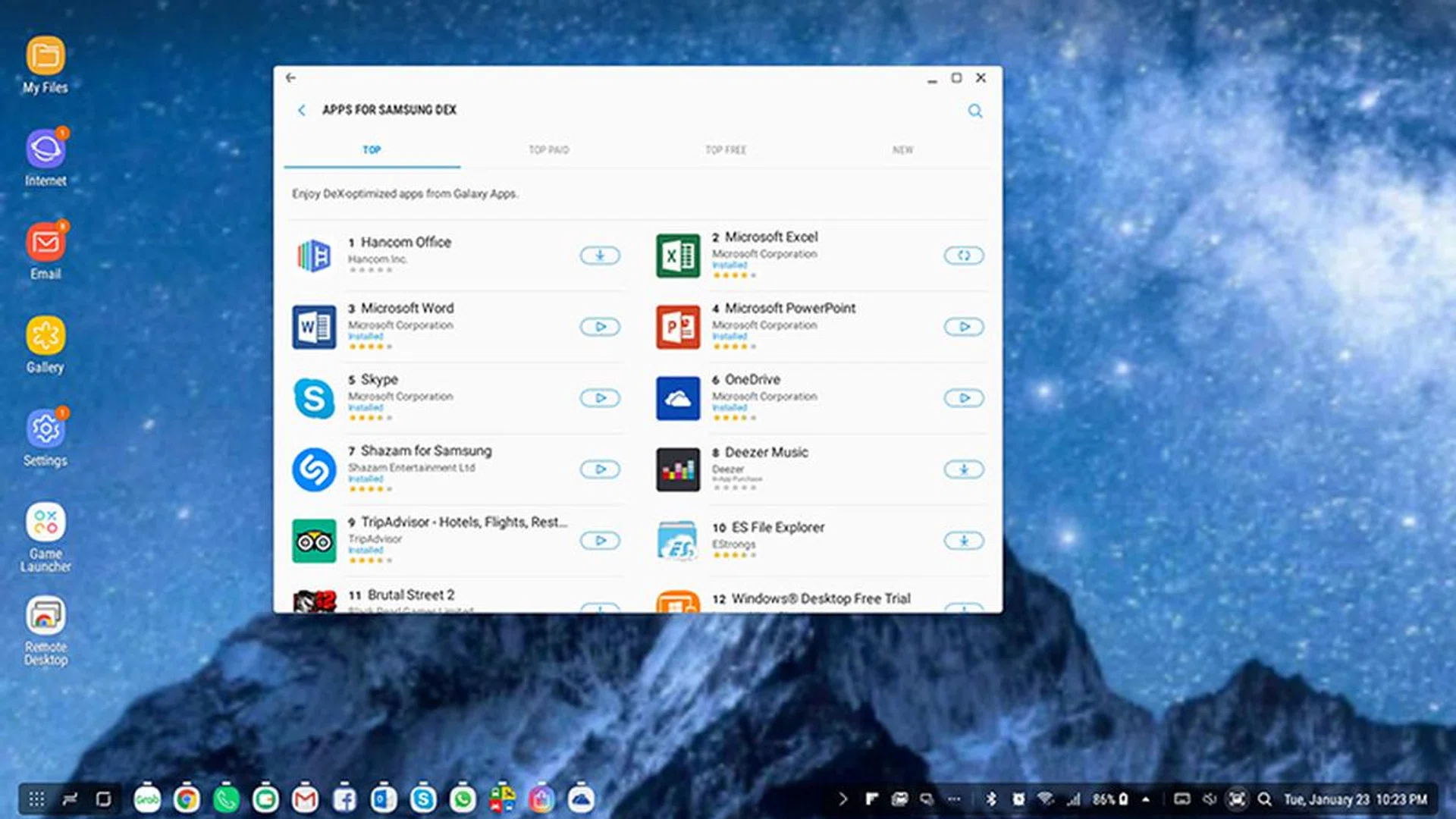
Task: Open the apps grid in the taskbar
Action: pos(36,799)
